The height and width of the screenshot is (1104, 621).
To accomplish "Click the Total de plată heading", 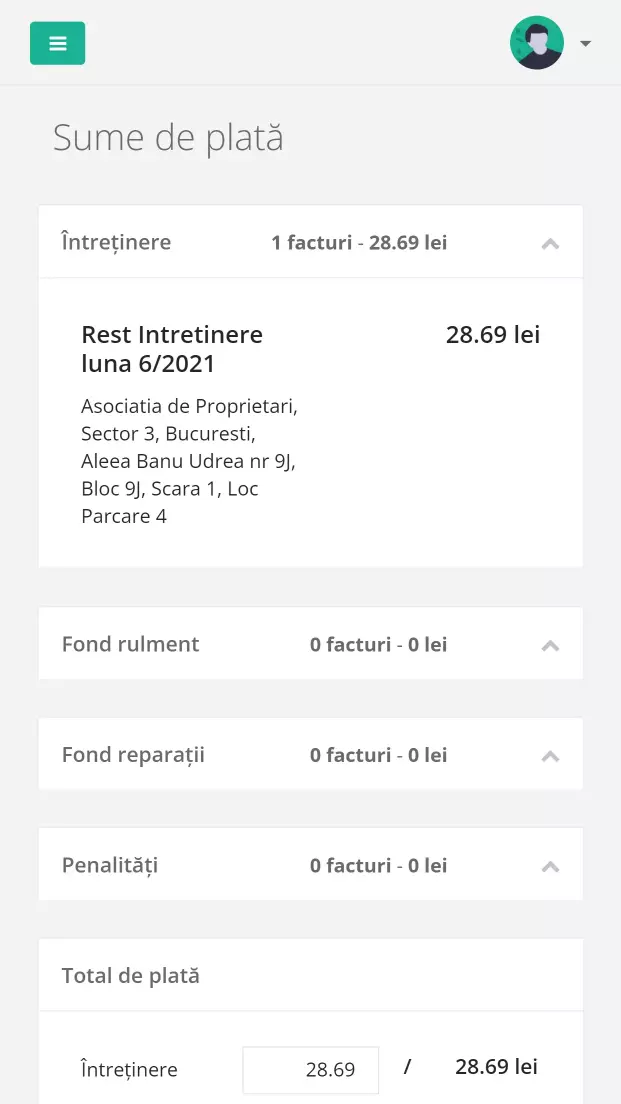I will pos(130,975).
